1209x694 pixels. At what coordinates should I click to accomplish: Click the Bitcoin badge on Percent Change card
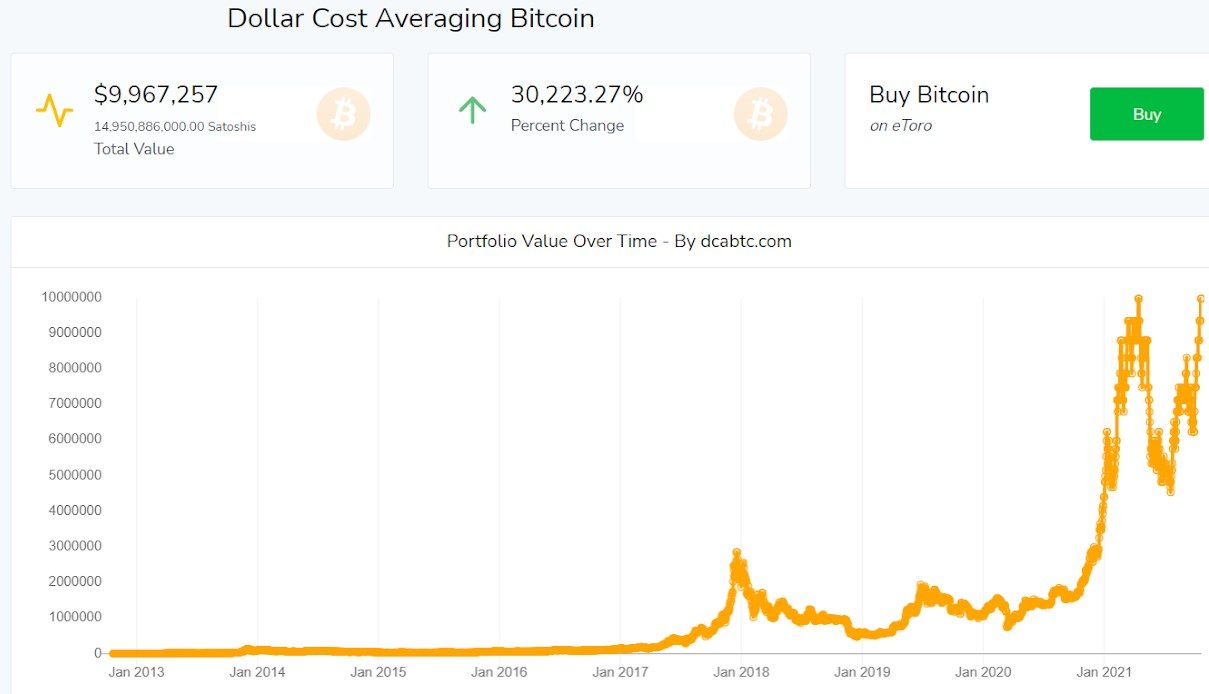(760, 114)
